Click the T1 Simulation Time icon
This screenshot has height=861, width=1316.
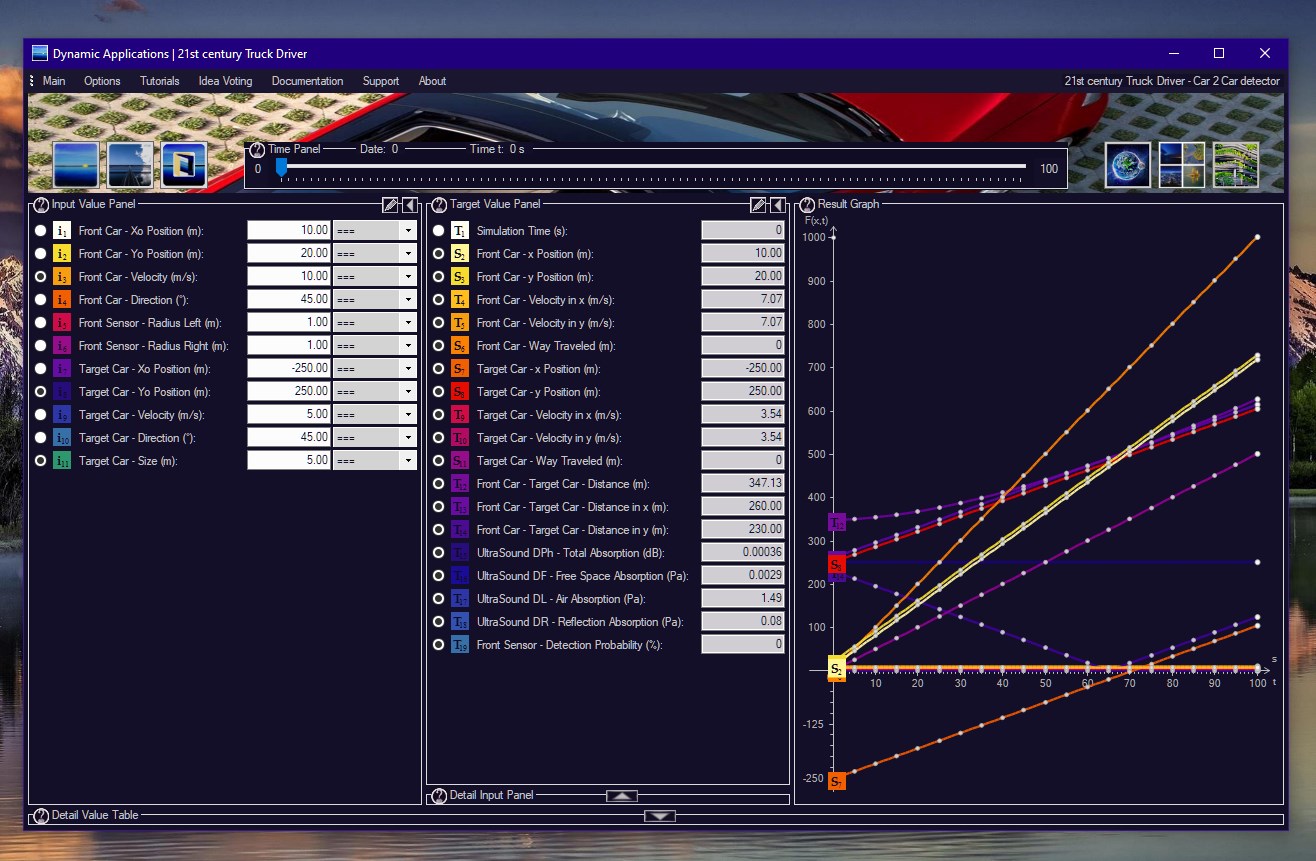(460, 230)
